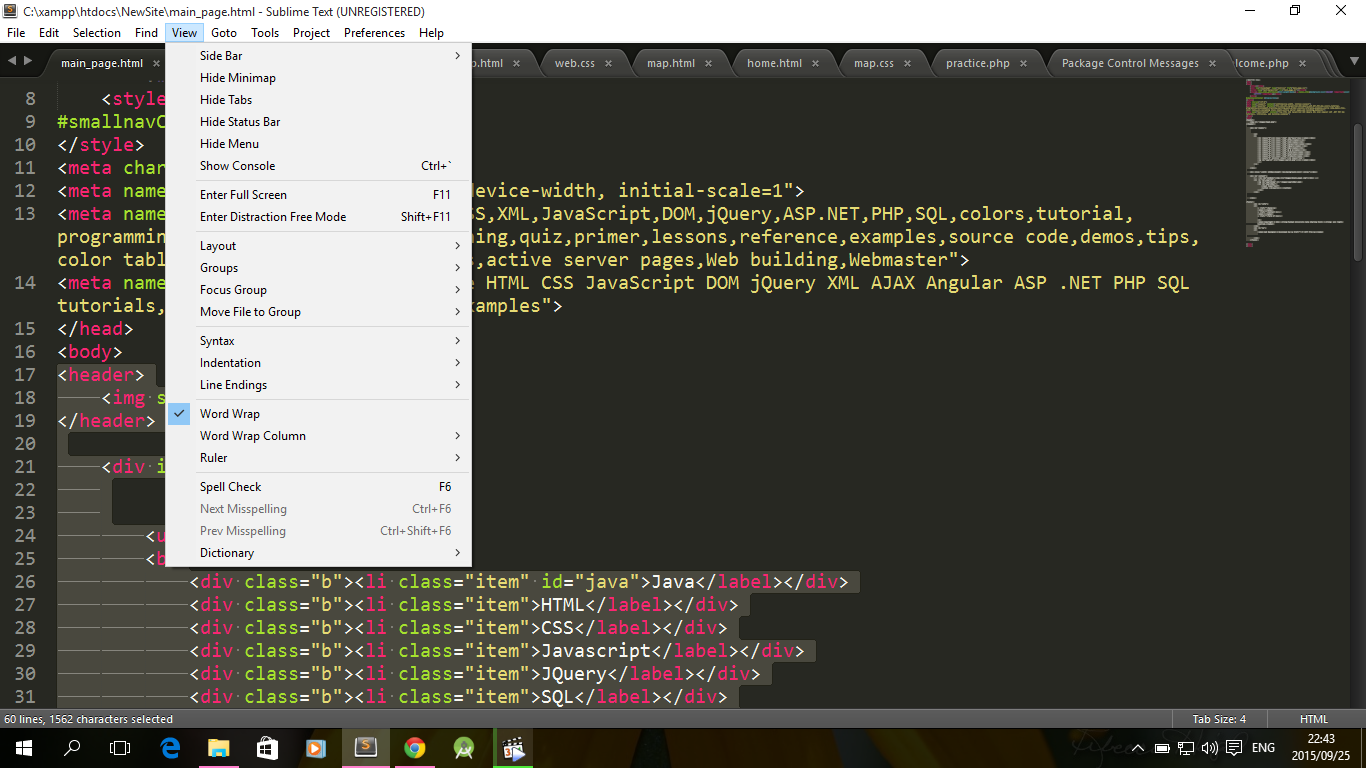
Task: Open taskbar search magnifier
Action: [x=72, y=747]
